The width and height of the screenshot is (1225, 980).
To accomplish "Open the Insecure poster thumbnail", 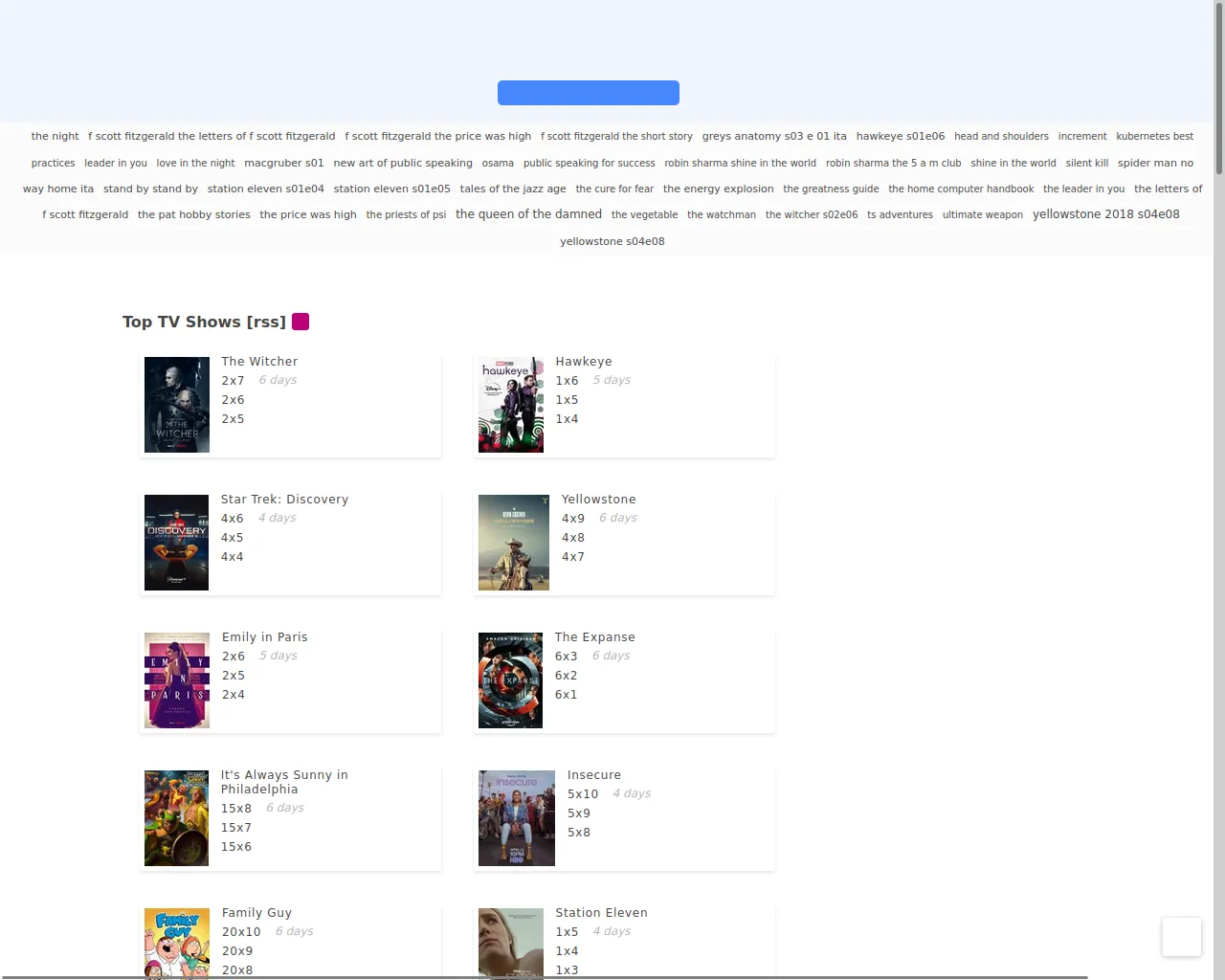I will click(517, 818).
